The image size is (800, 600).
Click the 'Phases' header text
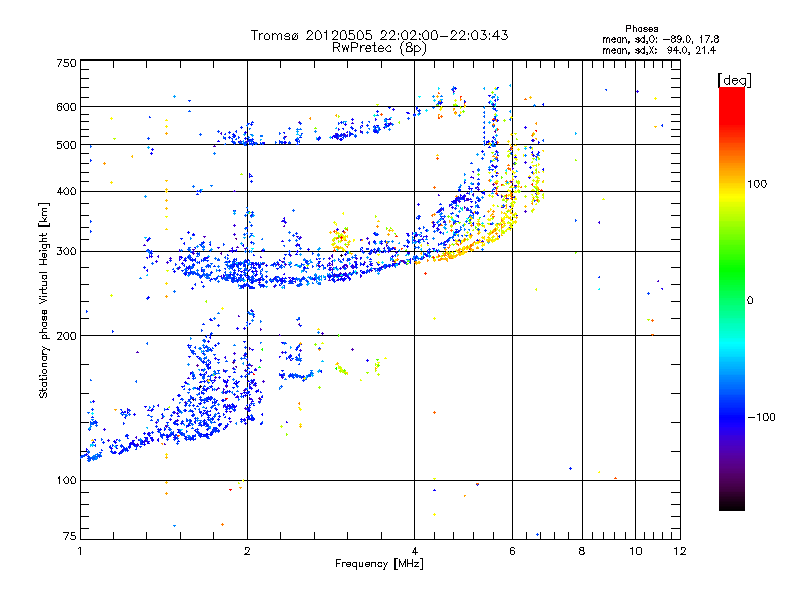(x=641, y=29)
